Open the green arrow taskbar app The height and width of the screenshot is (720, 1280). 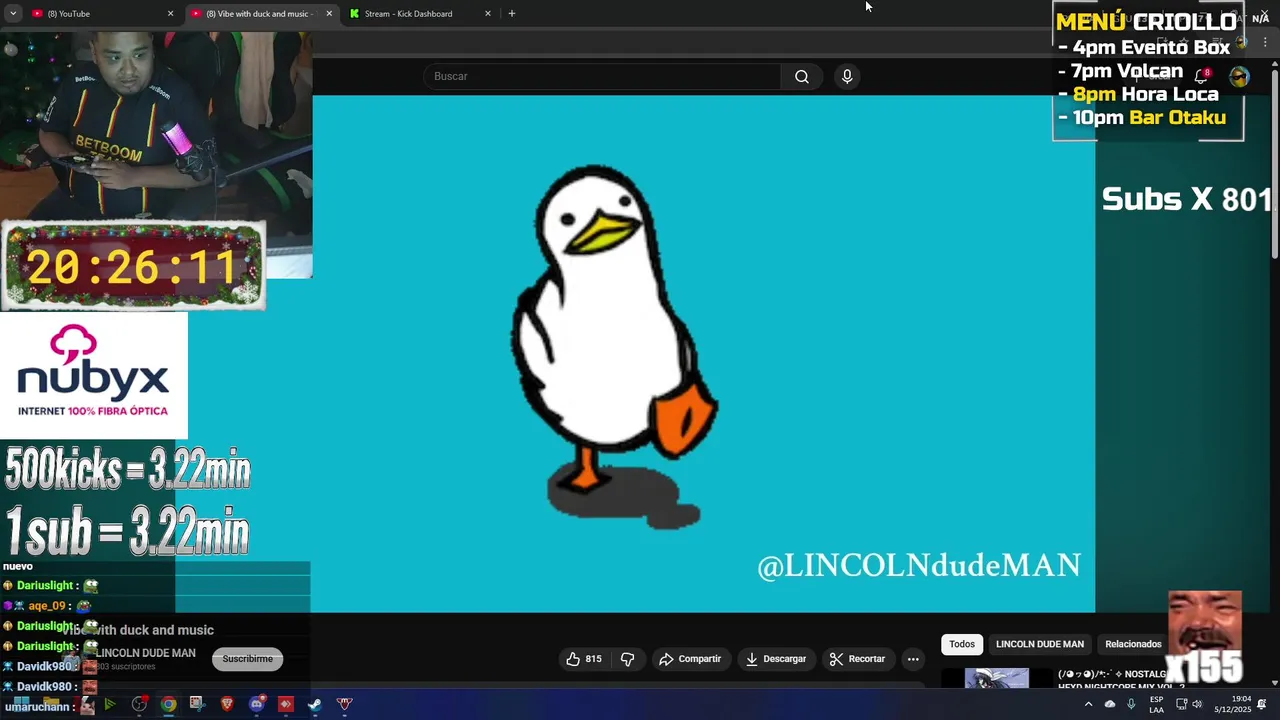(x=110, y=705)
